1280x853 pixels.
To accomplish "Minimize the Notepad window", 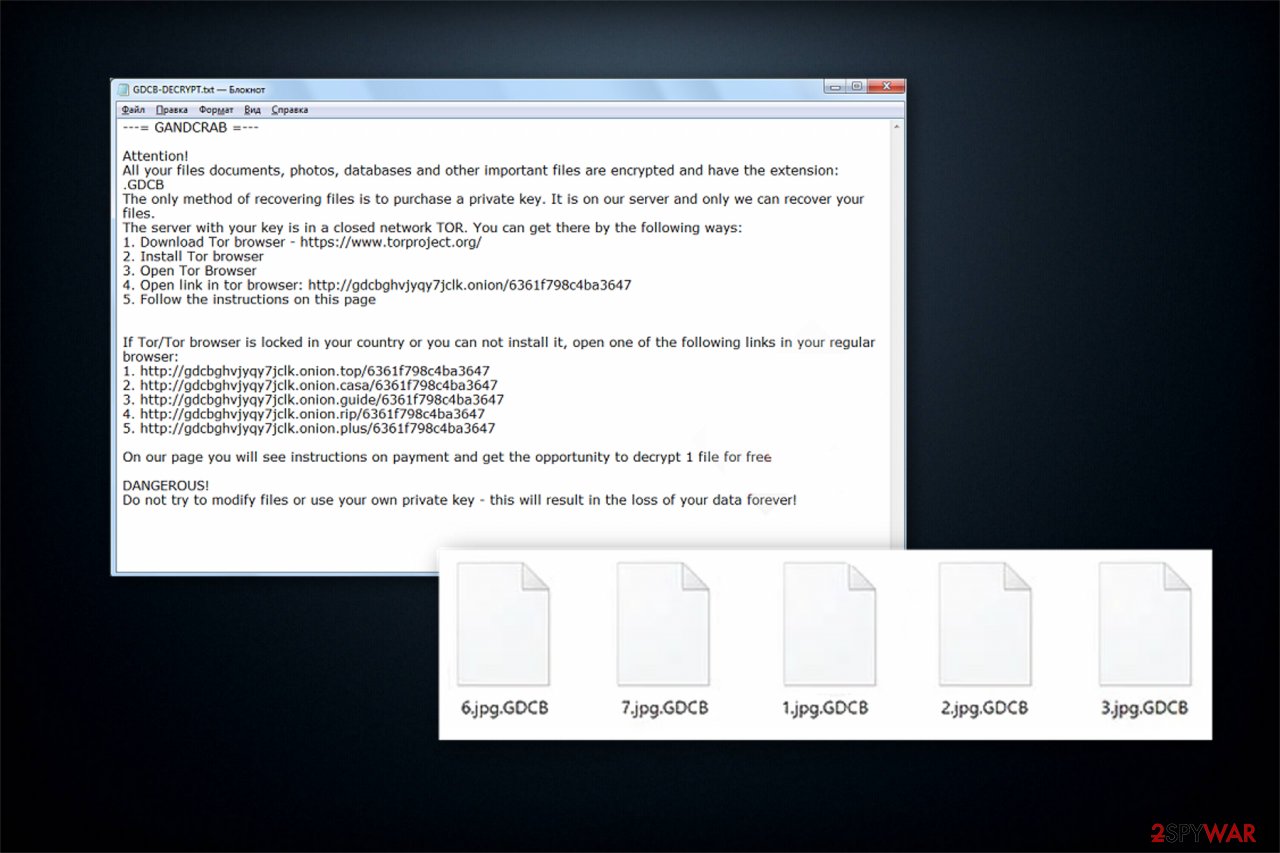I will (x=837, y=87).
